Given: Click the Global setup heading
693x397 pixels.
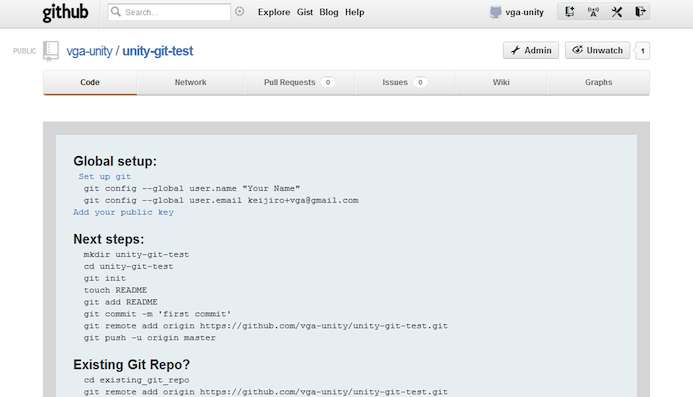Looking at the screenshot, I should (115, 161).
